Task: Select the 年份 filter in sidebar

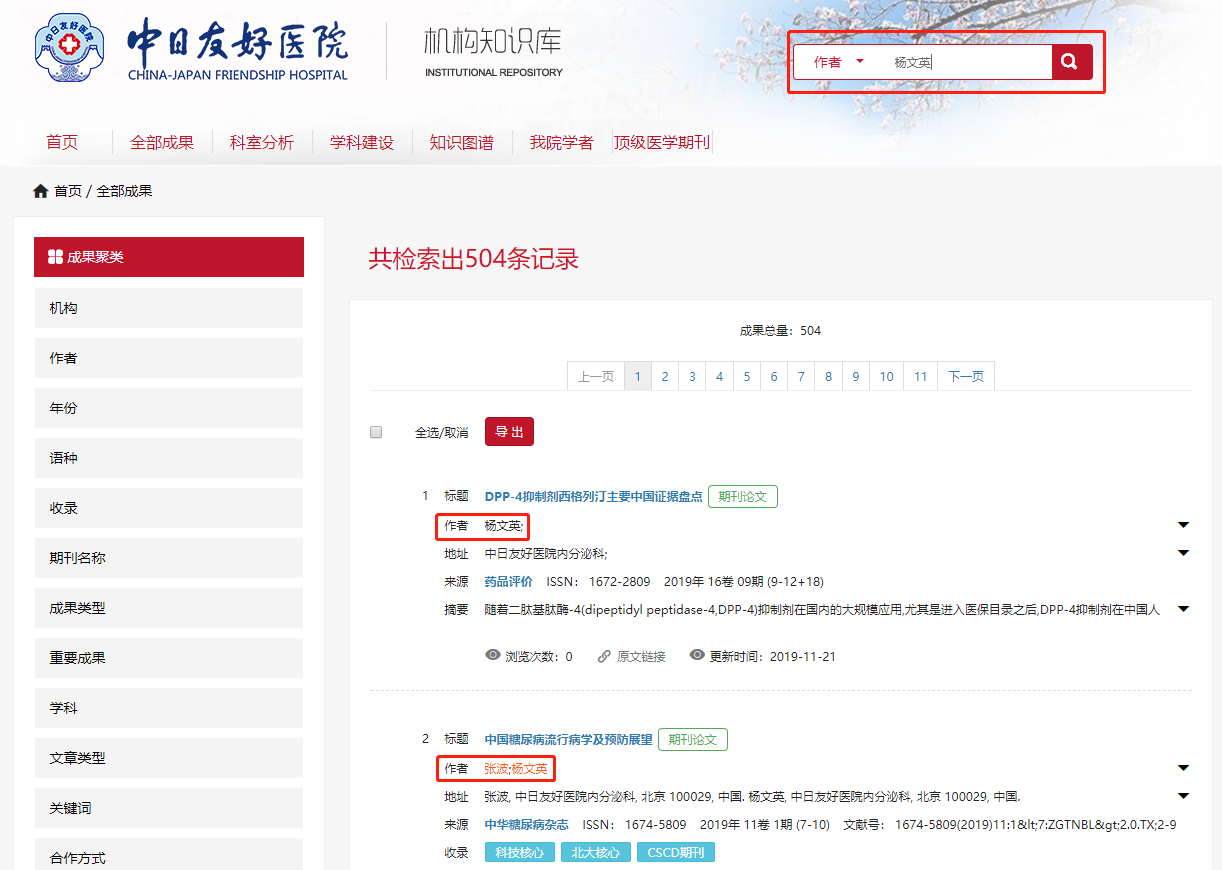Action: click(x=168, y=408)
